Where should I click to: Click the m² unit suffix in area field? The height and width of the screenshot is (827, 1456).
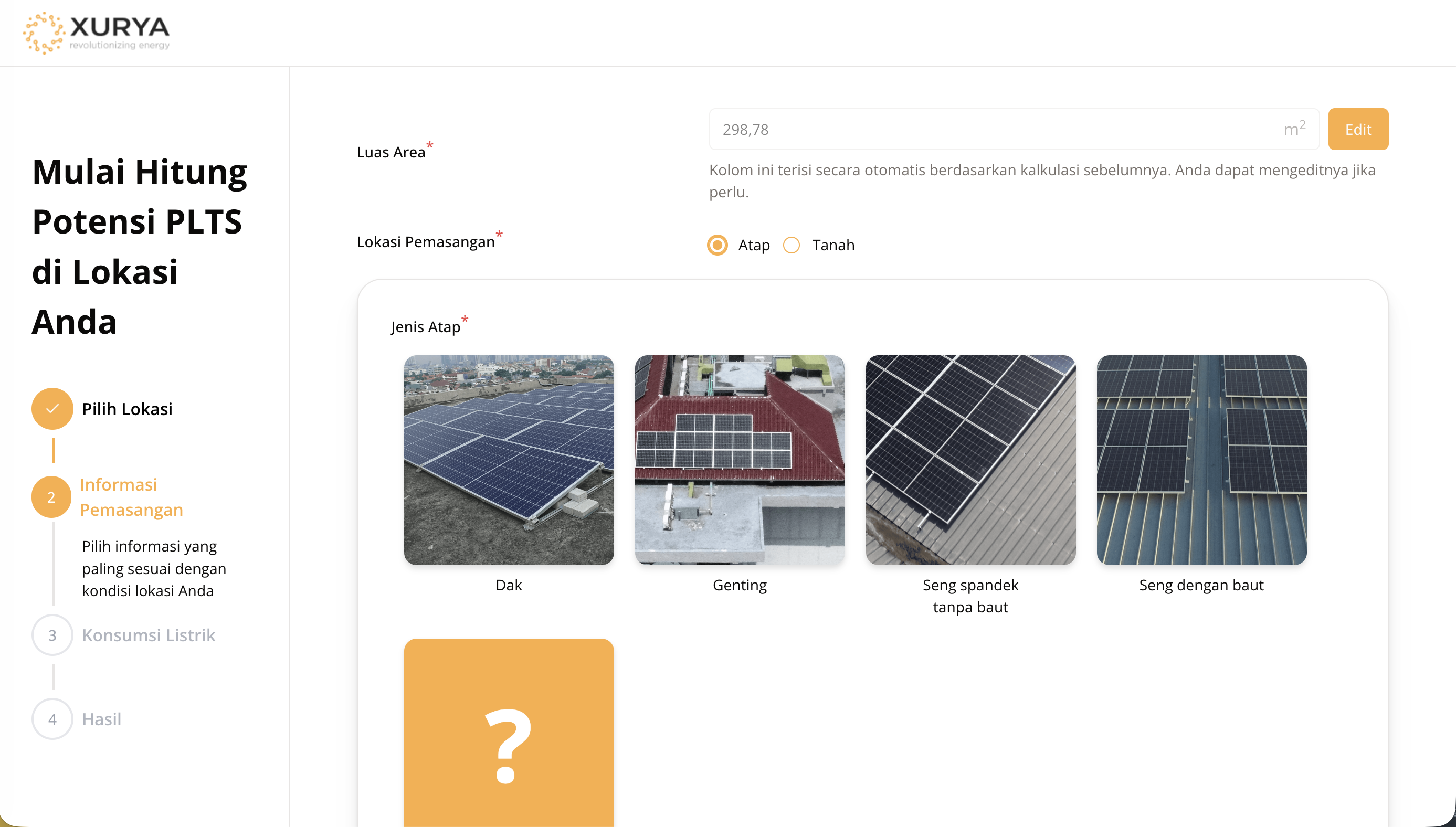pos(1294,128)
